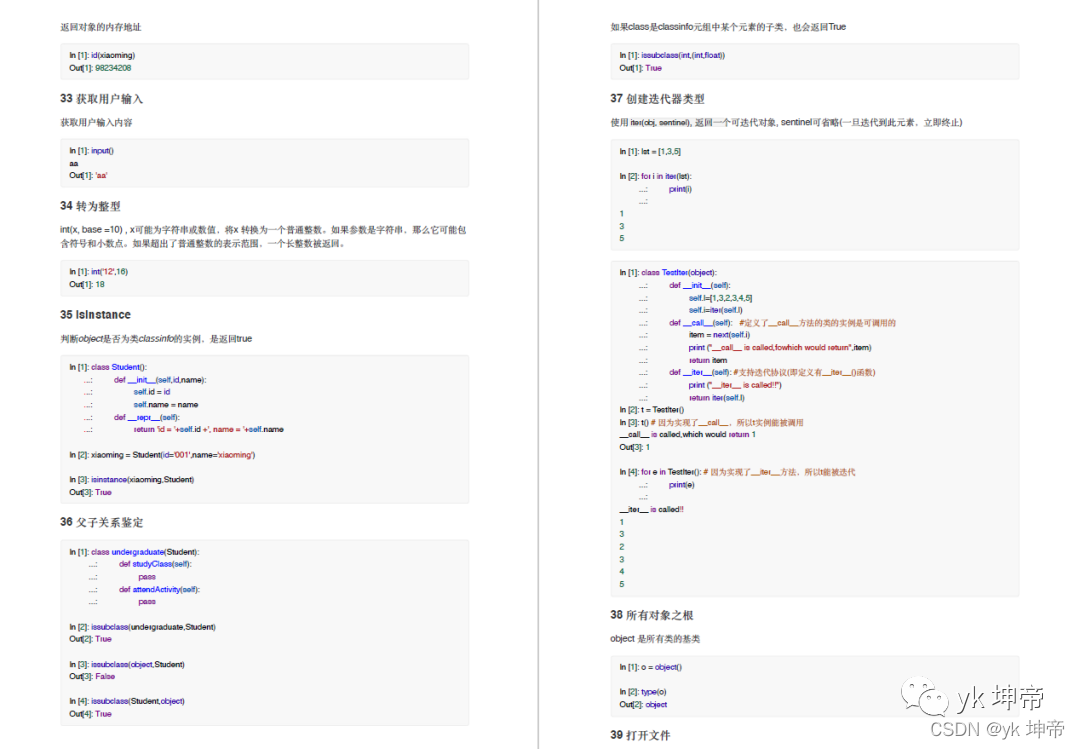Select the line "In [2]: t = TestIter()"
1080x749 pixels.
pos(652,410)
